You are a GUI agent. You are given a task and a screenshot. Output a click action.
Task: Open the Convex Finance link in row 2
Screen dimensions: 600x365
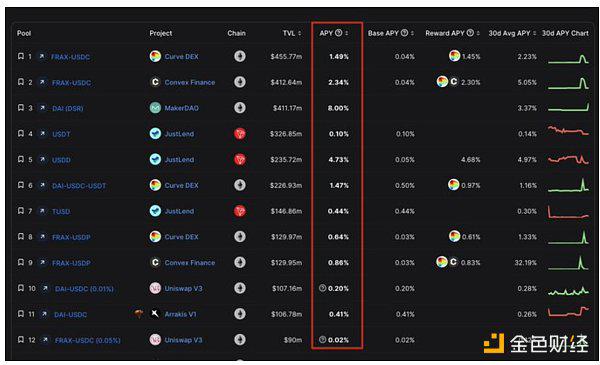click(189, 82)
